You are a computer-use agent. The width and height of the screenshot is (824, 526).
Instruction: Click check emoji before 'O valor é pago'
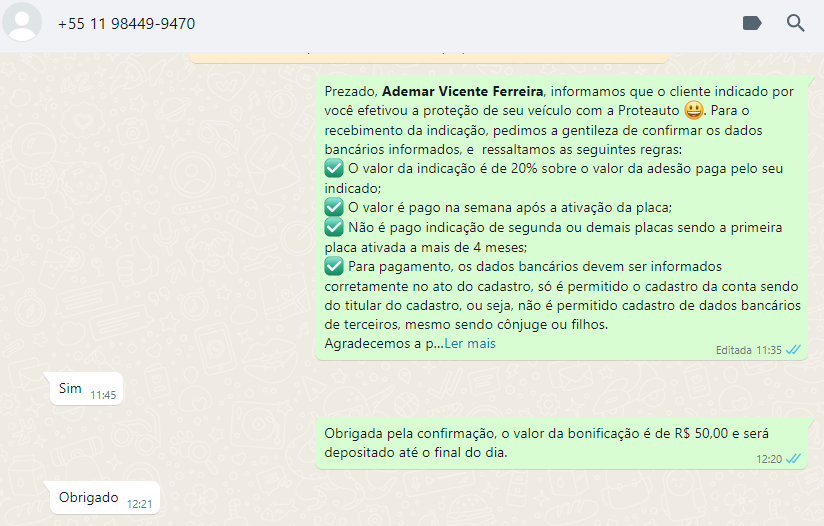pos(334,207)
